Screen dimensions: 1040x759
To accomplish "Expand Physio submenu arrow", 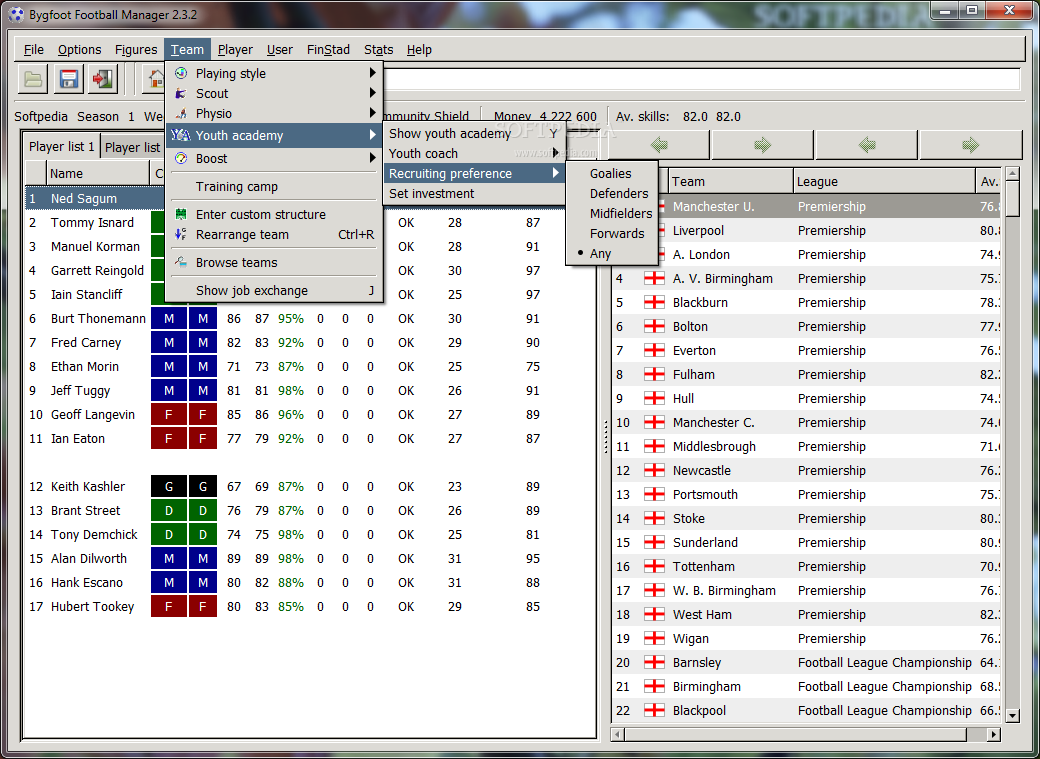I will coord(373,113).
